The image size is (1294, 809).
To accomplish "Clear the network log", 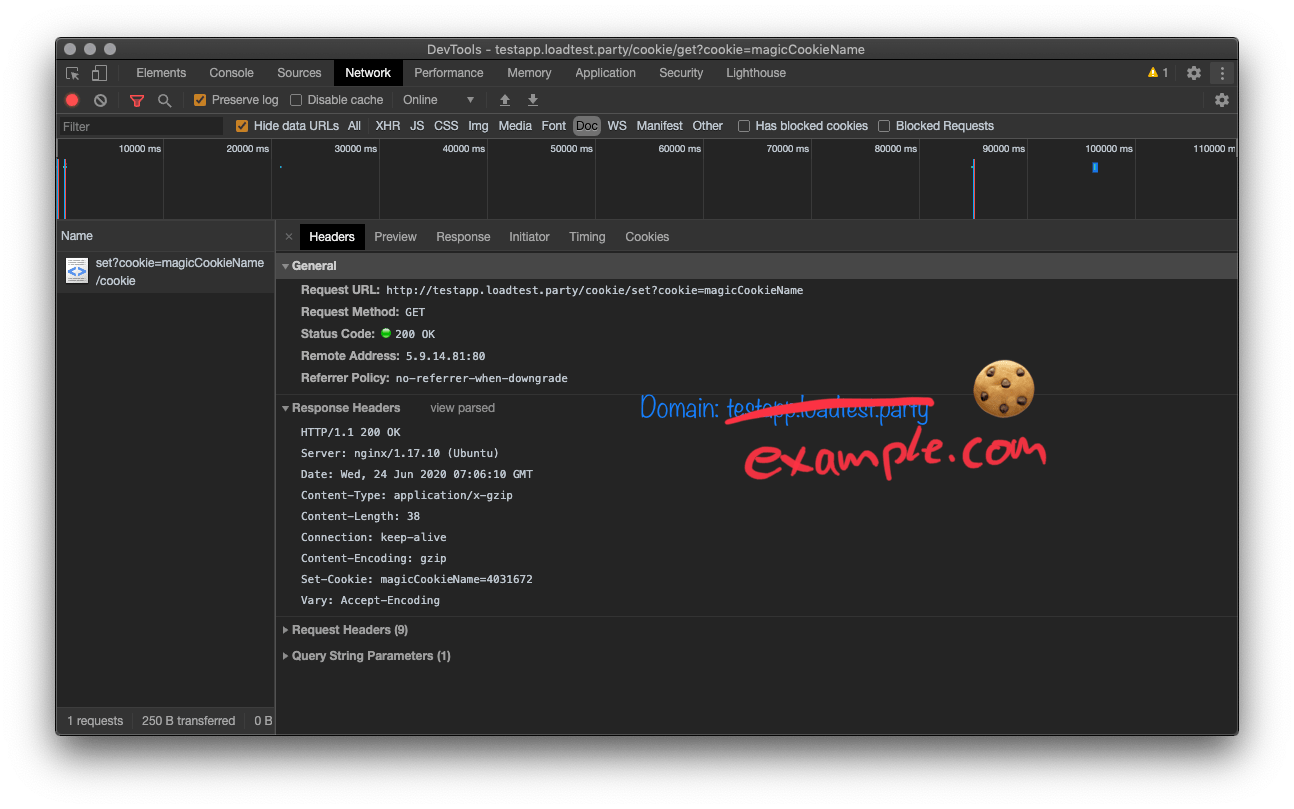I will (x=98, y=100).
